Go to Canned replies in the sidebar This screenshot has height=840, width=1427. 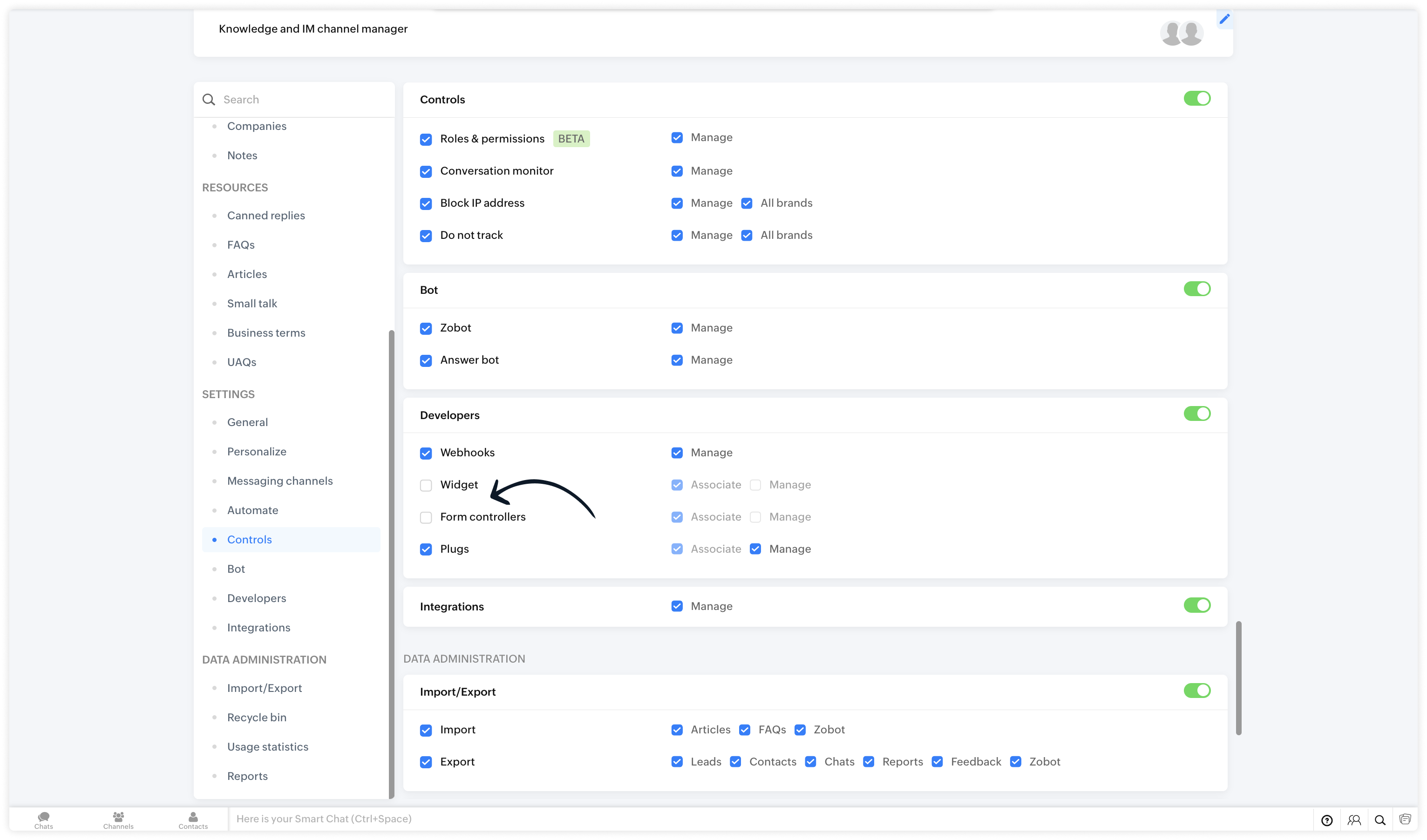point(265,215)
